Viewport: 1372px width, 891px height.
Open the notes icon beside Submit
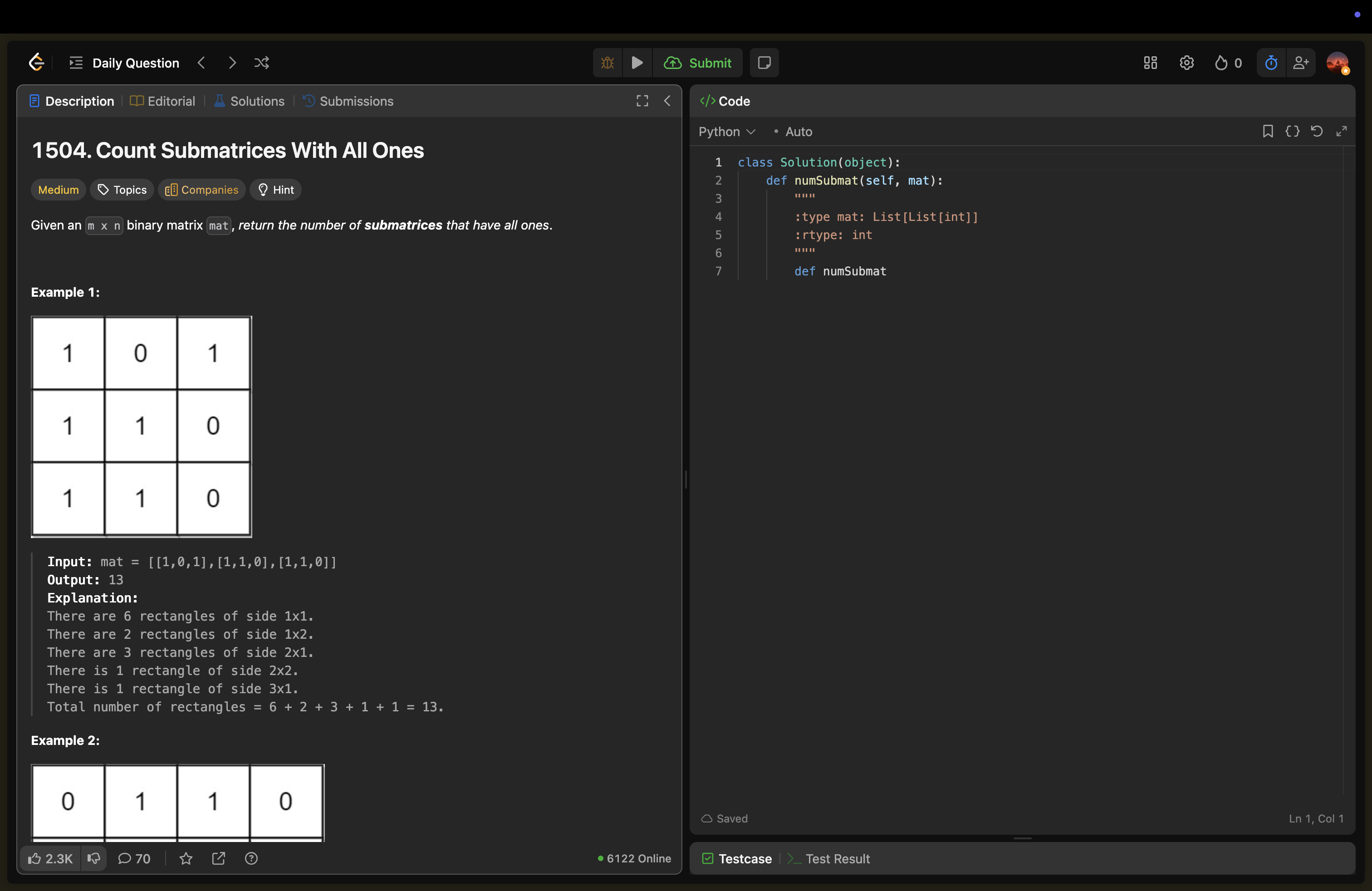click(764, 63)
